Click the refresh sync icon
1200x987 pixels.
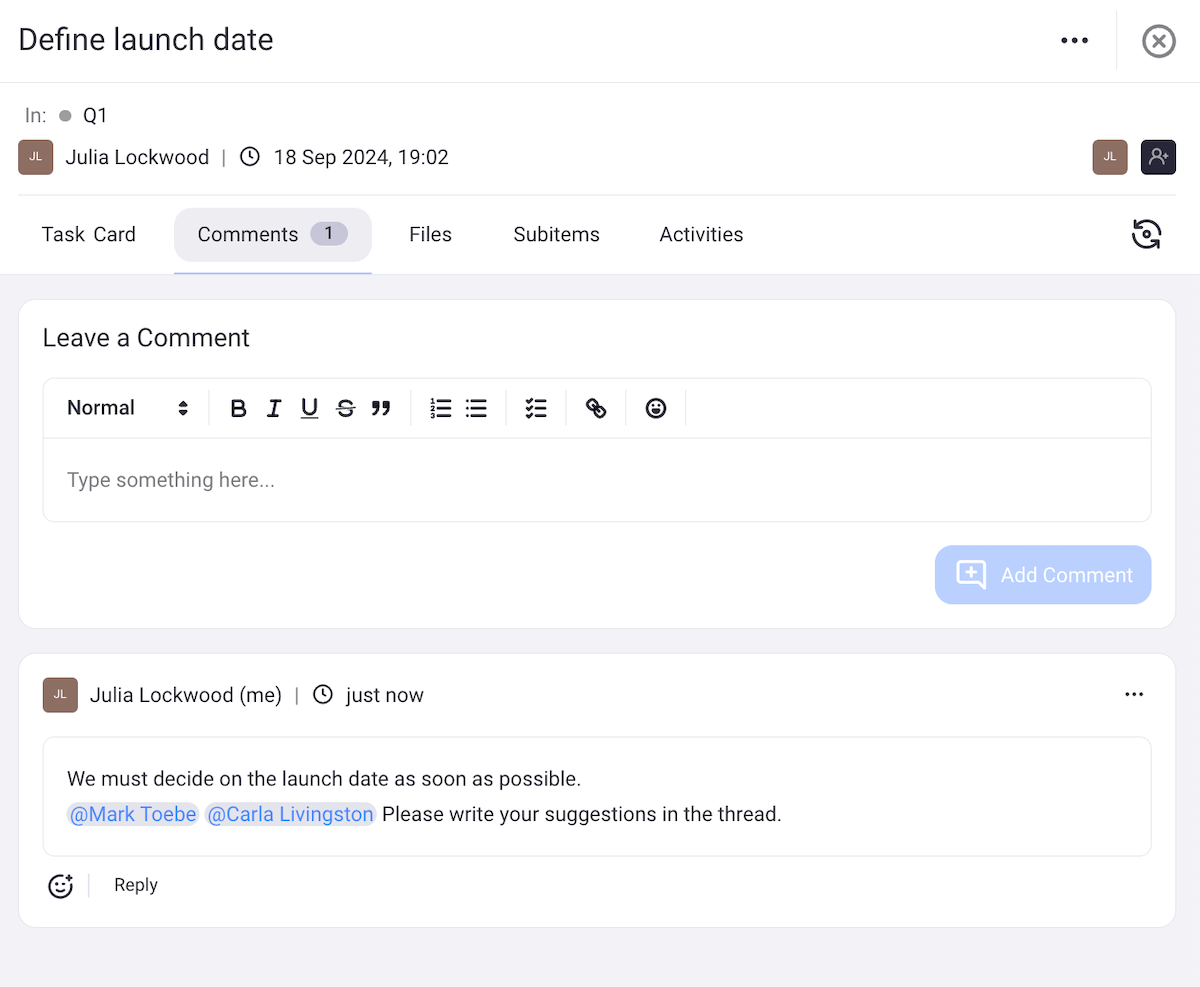(x=1146, y=234)
